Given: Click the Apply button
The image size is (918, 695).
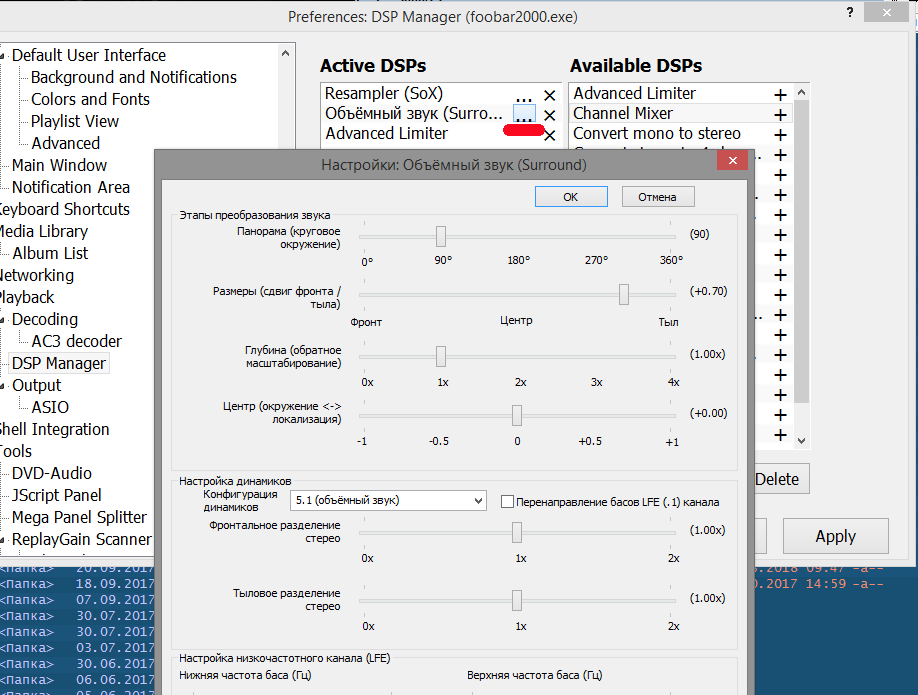Looking at the screenshot, I should point(835,536).
